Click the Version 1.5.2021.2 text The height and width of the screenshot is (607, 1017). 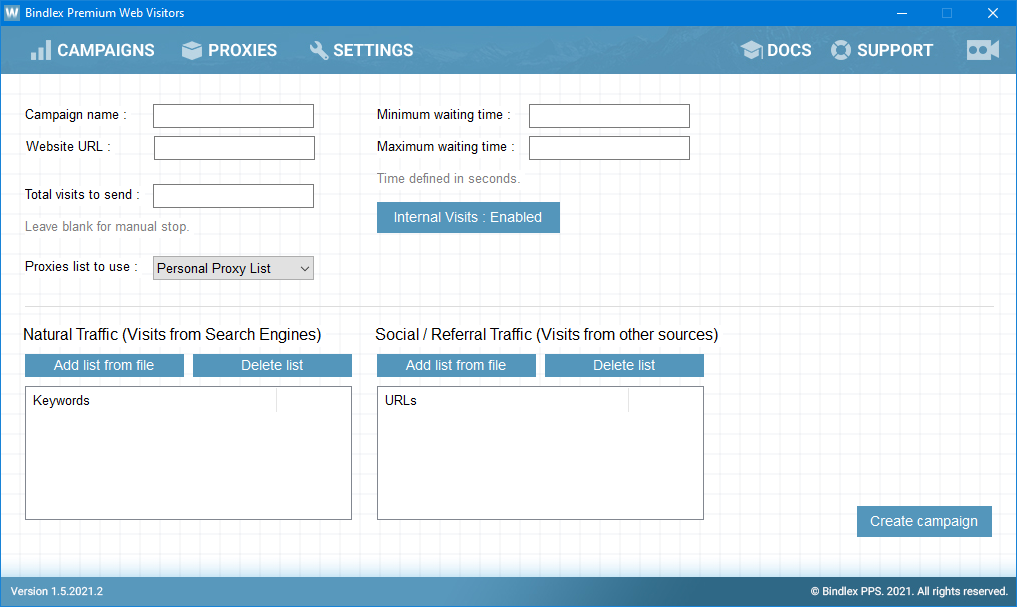pyautogui.click(x=57, y=591)
